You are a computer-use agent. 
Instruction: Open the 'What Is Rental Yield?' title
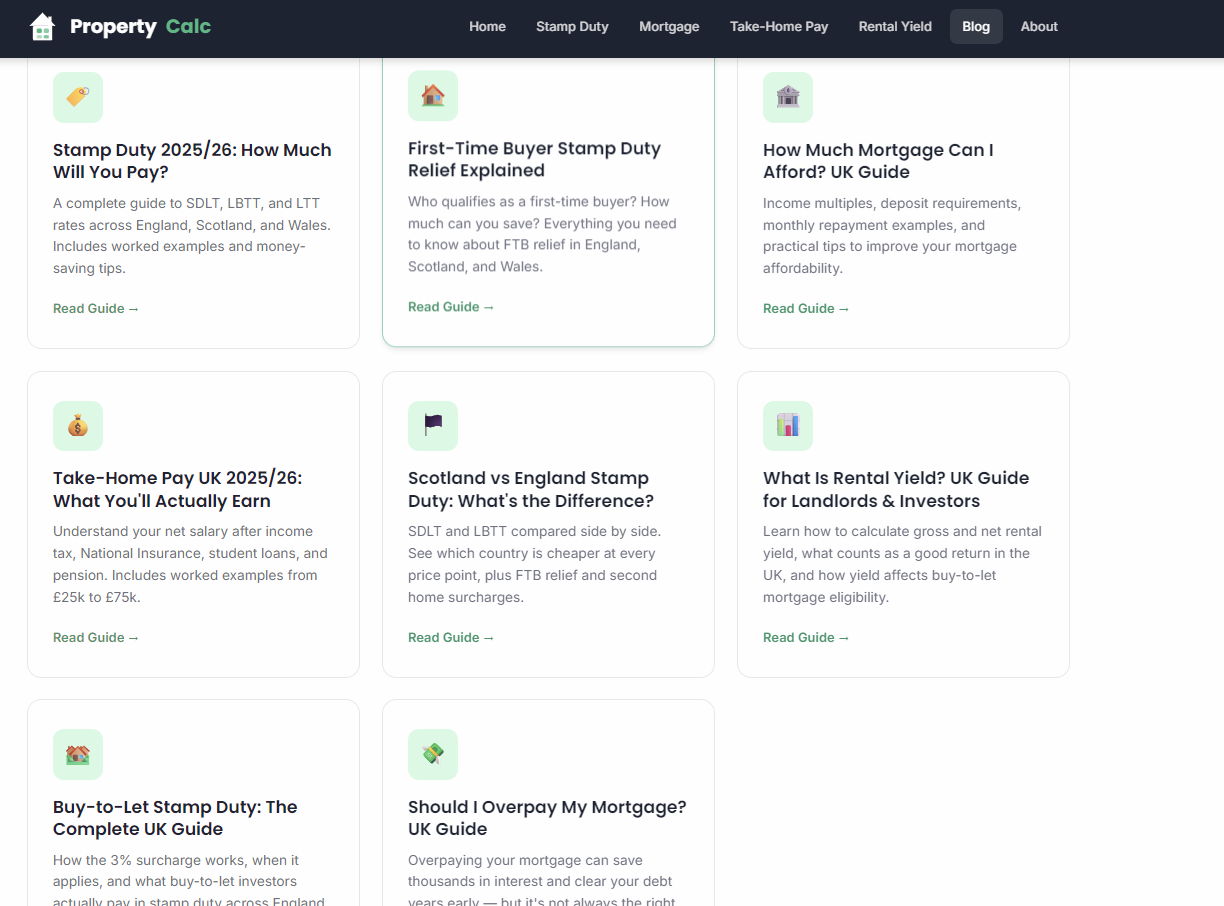tap(896, 490)
